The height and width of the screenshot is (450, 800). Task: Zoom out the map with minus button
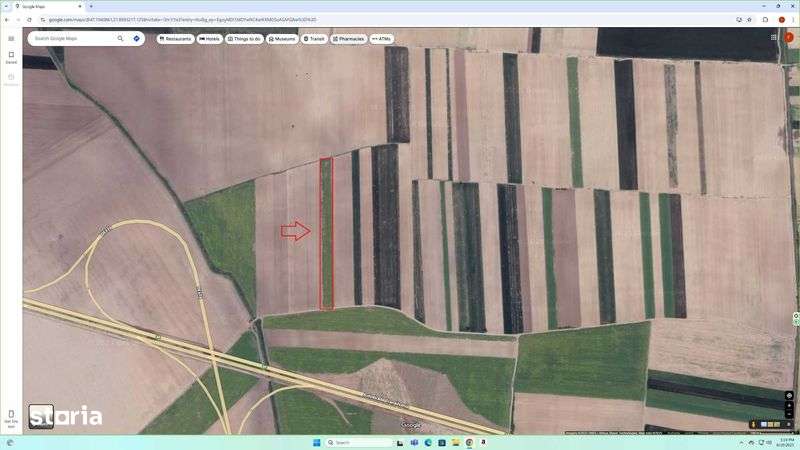point(789,414)
